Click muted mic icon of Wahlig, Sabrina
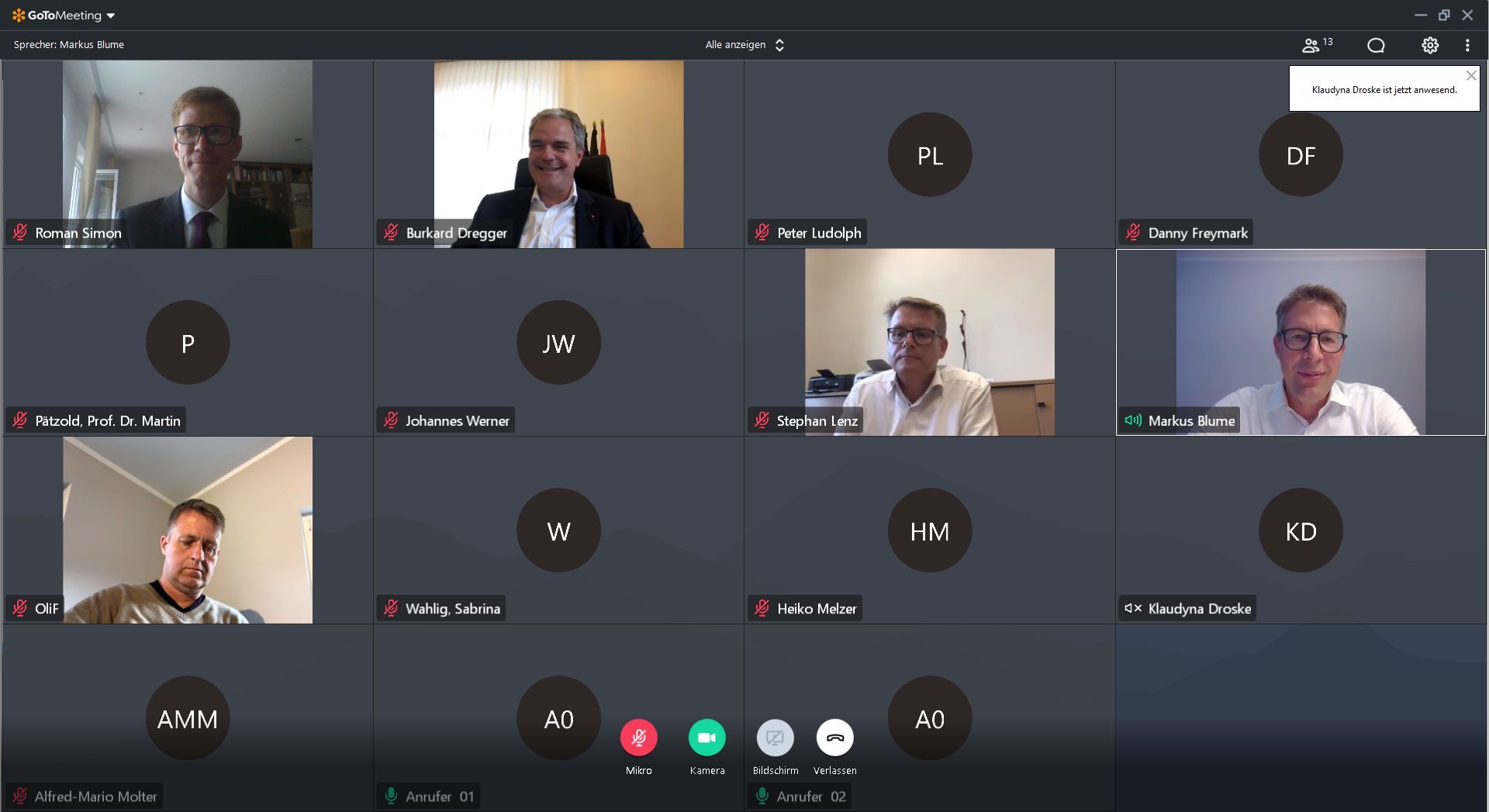1489x812 pixels. [x=391, y=608]
